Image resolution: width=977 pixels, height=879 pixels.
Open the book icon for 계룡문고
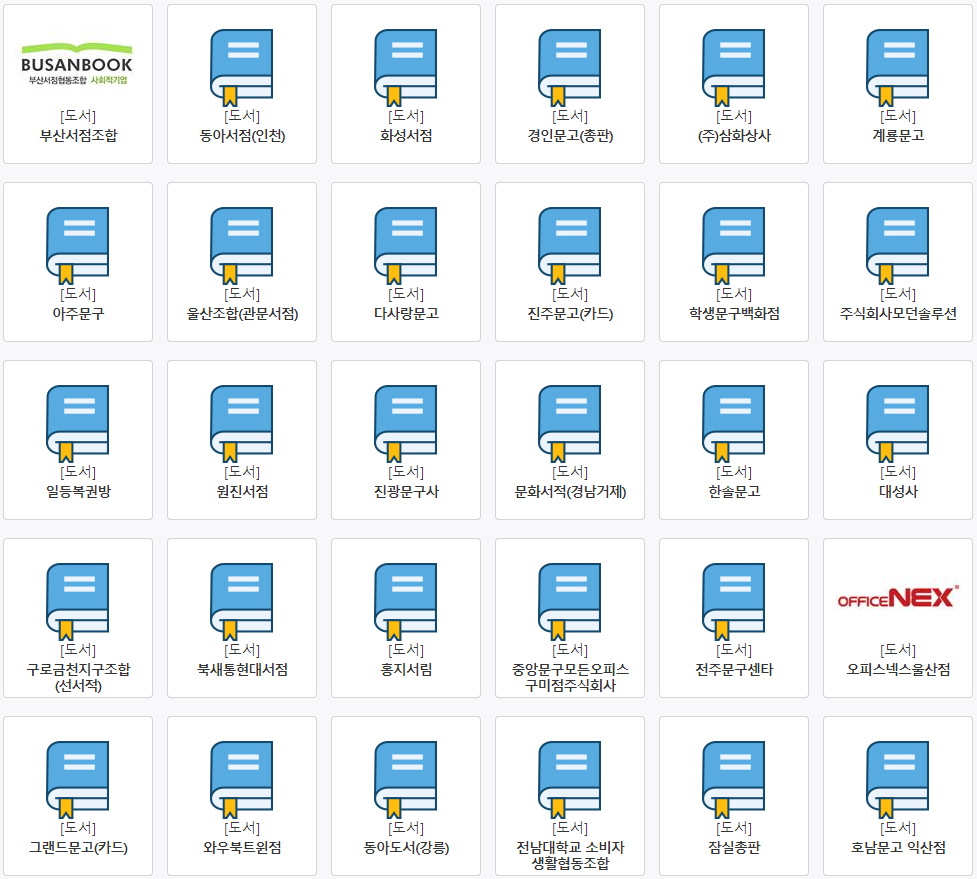tap(897, 67)
